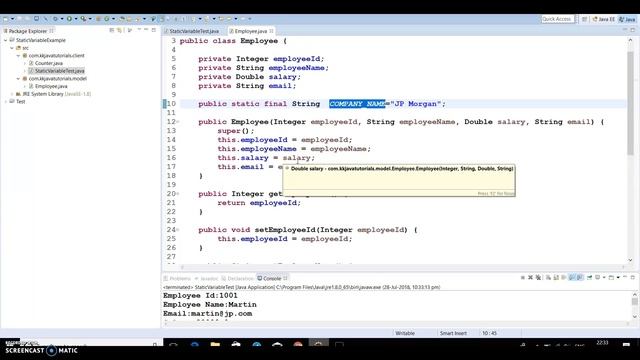
Task: Click the Terminate icon in Console
Action: 522,278
